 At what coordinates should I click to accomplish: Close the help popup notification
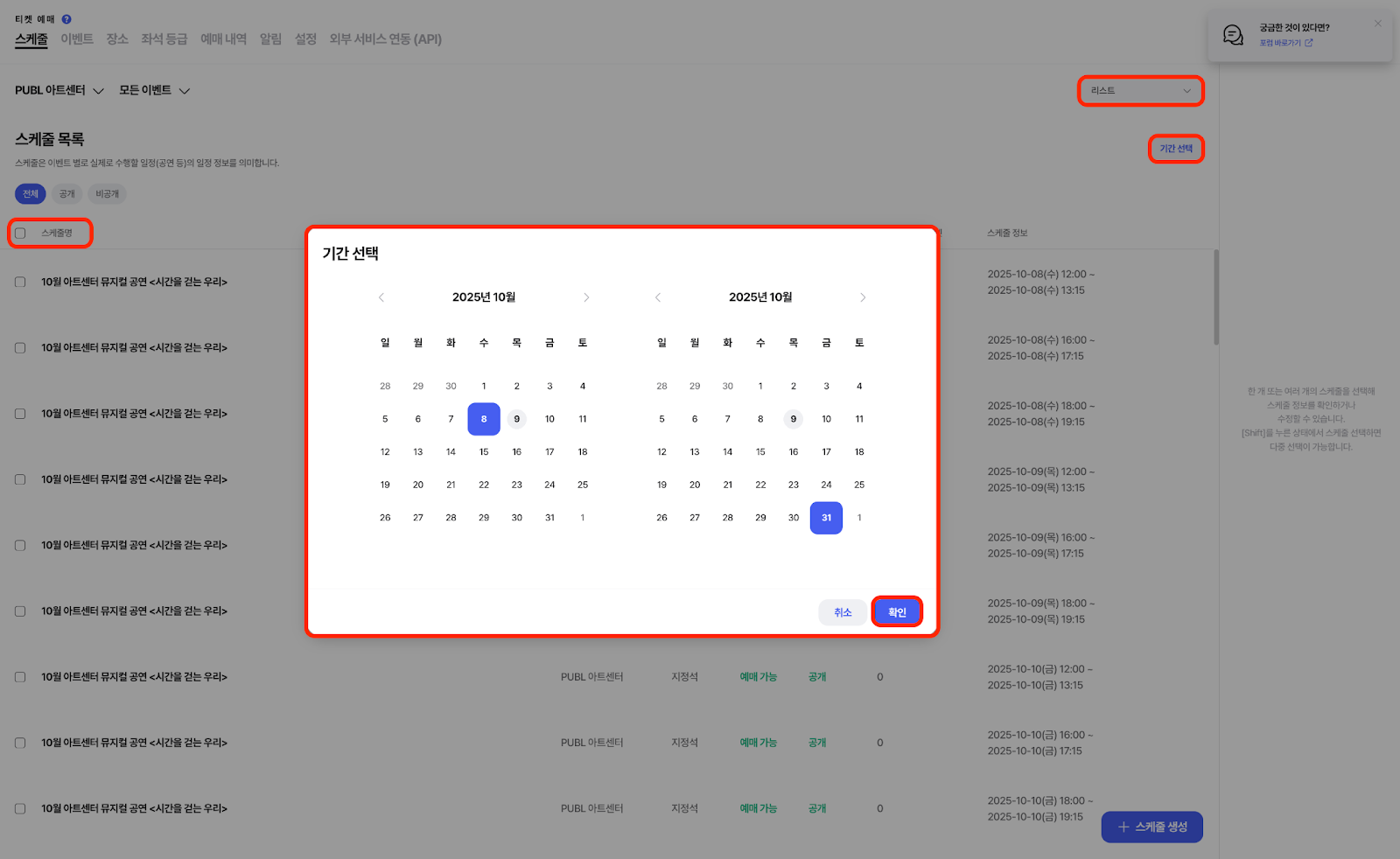pyautogui.click(x=1377, y=24)
